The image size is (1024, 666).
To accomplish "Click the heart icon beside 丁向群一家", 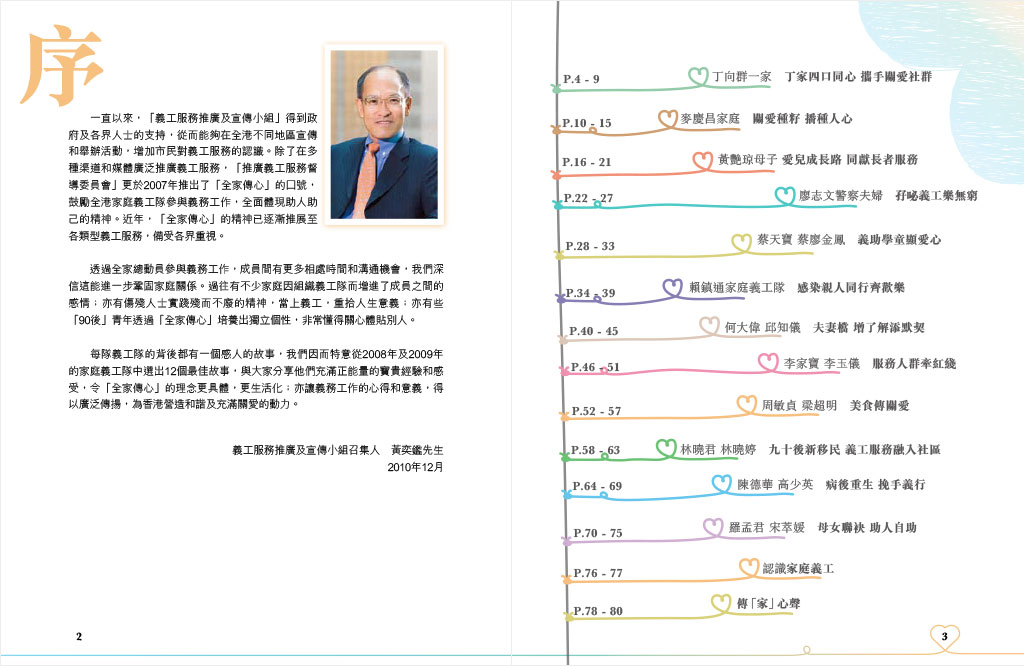I will tap(698, 75).
